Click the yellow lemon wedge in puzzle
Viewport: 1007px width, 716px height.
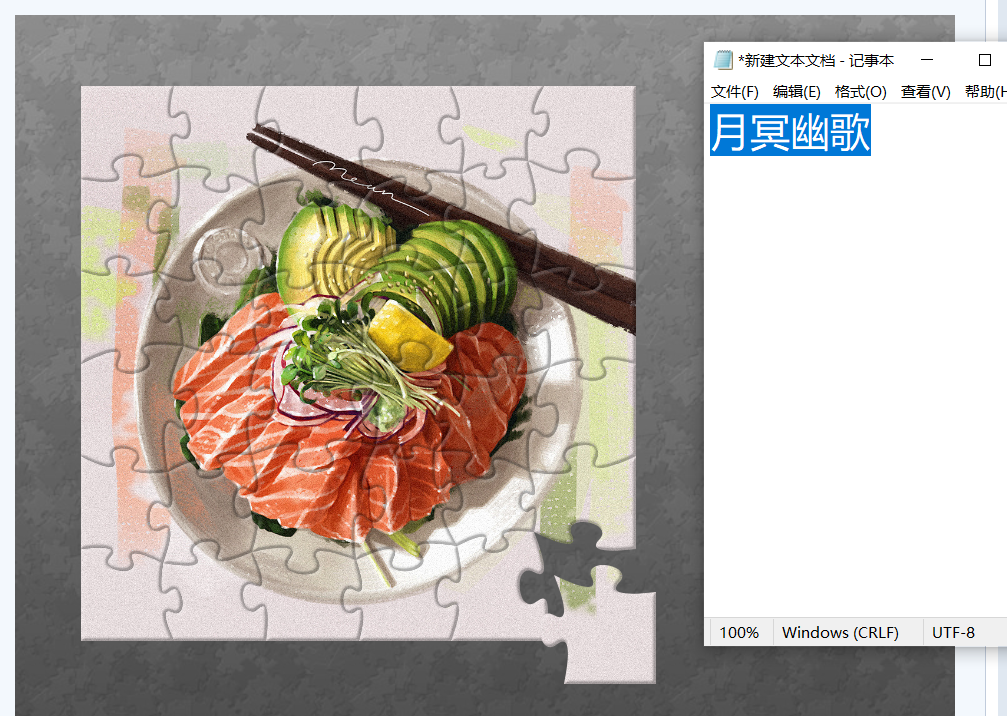click(x=410, y=337)
